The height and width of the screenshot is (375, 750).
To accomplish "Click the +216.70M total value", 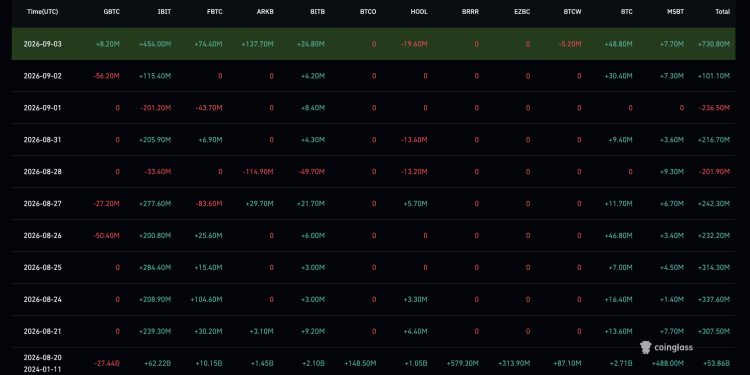I will pos(714,140).
